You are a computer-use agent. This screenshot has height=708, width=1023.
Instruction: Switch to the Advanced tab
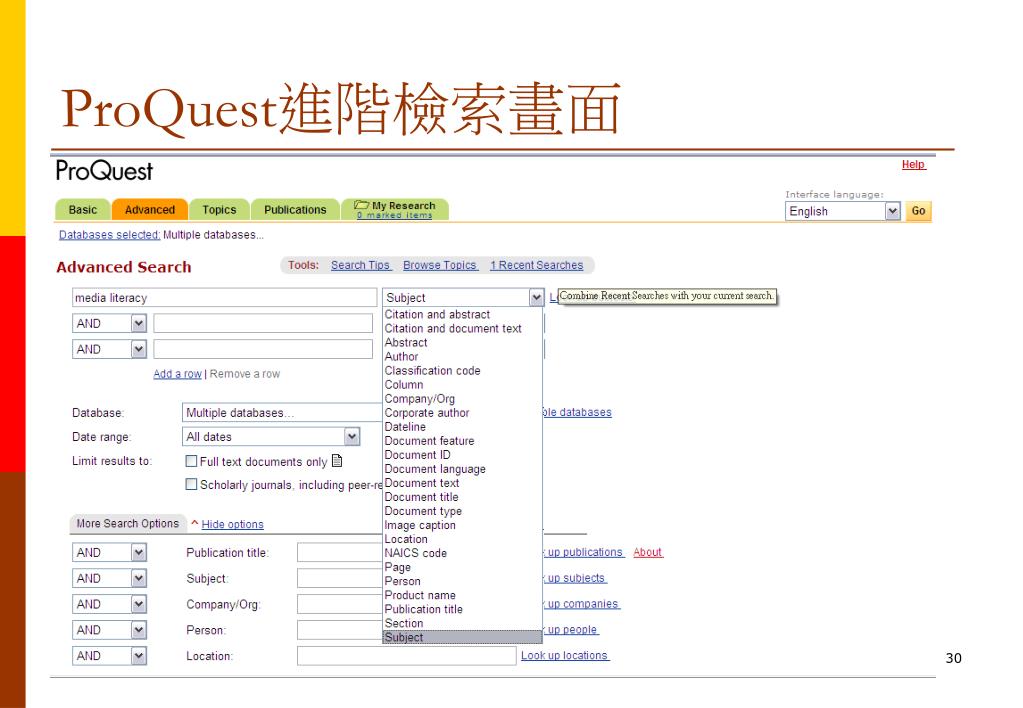[150, 209]
